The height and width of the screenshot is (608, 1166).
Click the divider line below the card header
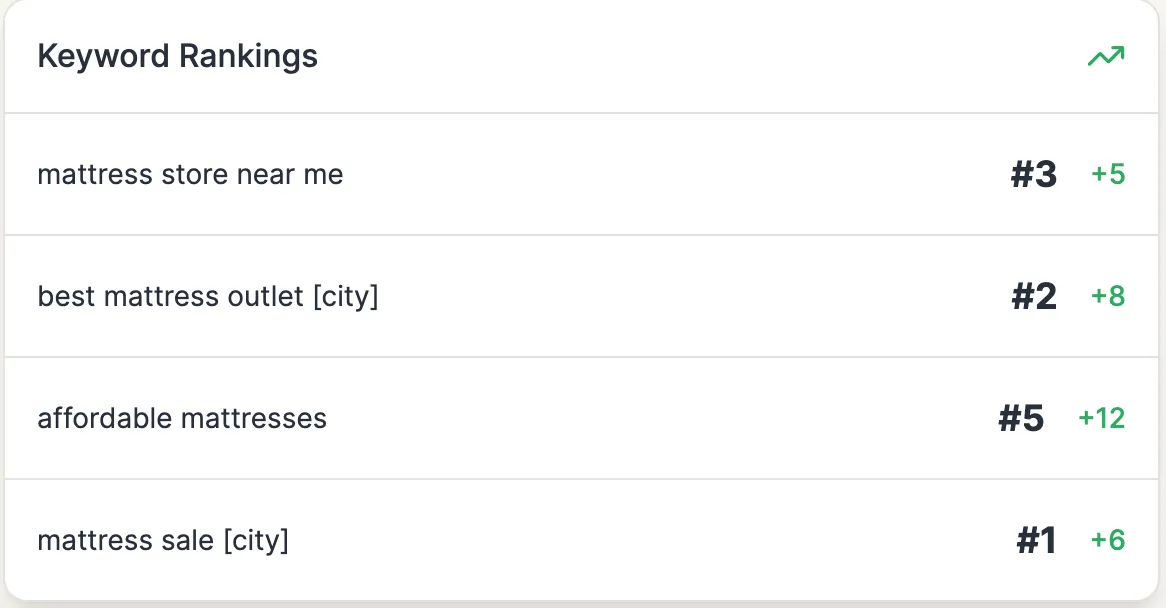point(583,113)
